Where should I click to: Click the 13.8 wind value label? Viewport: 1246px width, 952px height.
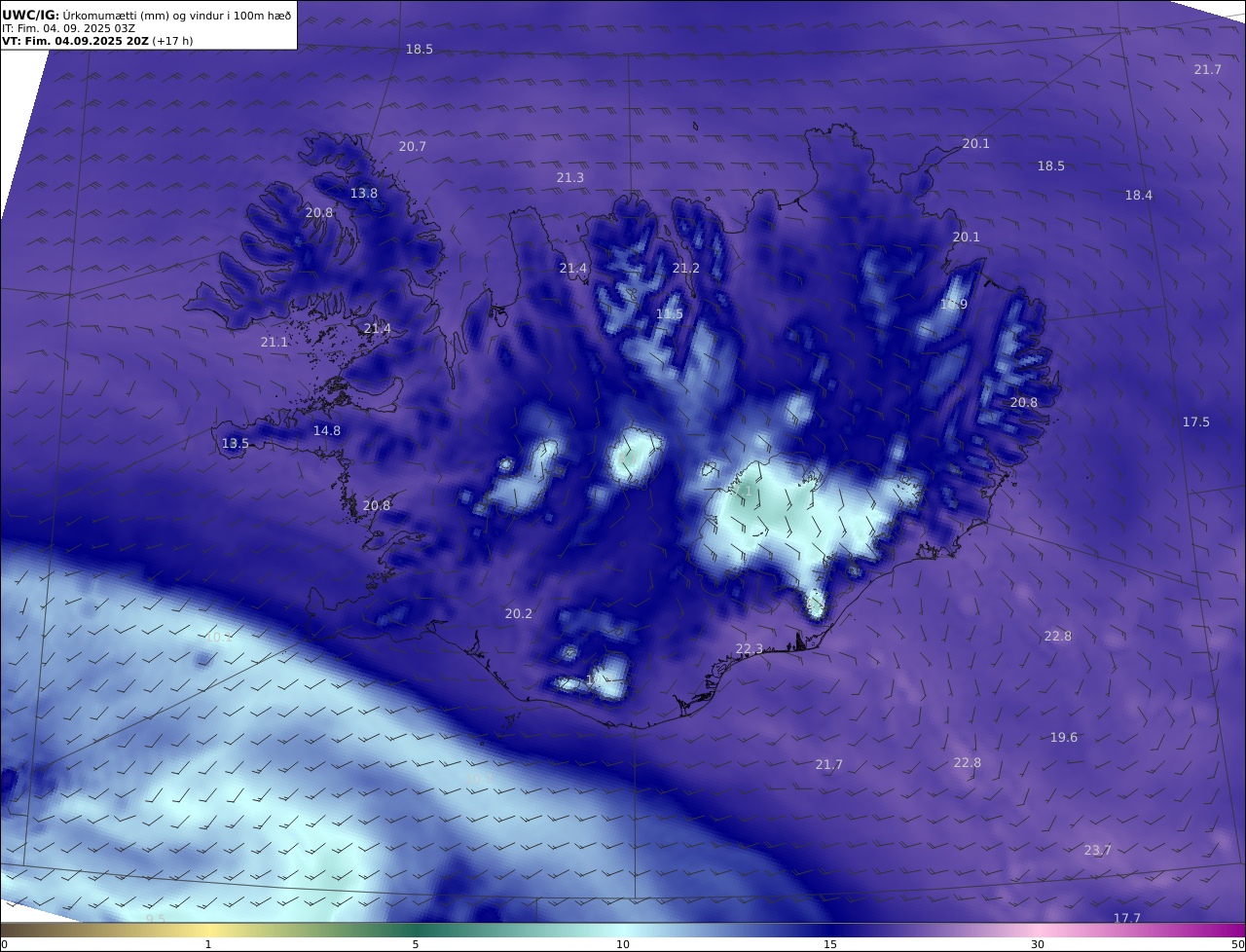[x=364, y=193]
